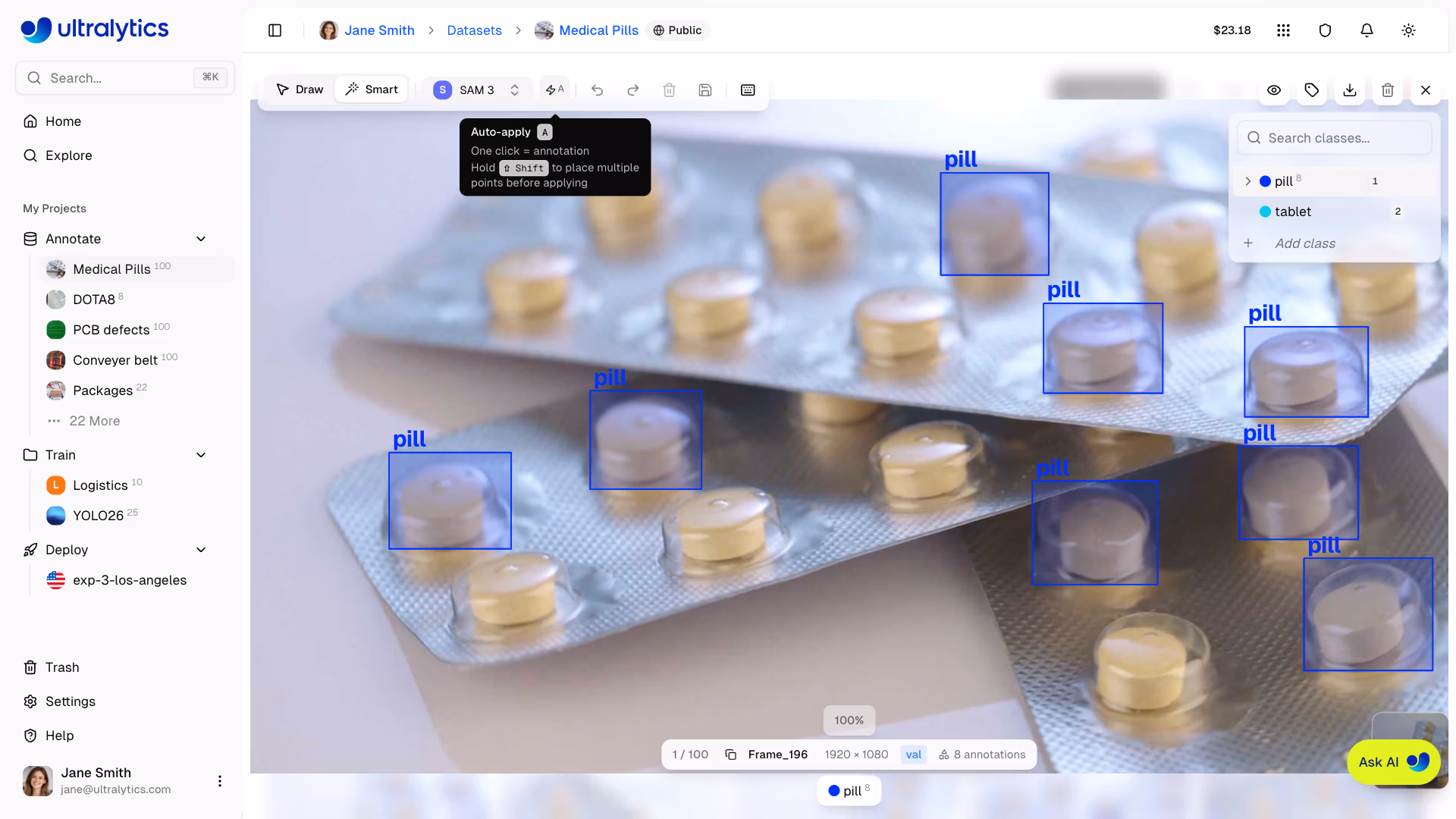1456x819 pixels.
Task: Select the topmost pill bounding box
Action: pos(994,224)
